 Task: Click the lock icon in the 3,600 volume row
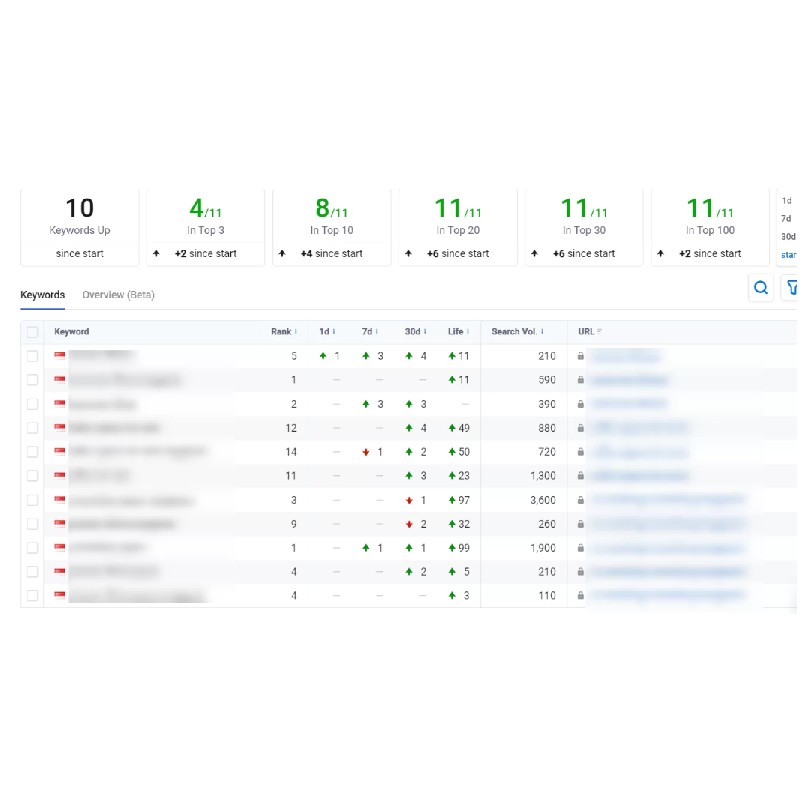pos(580,500)
